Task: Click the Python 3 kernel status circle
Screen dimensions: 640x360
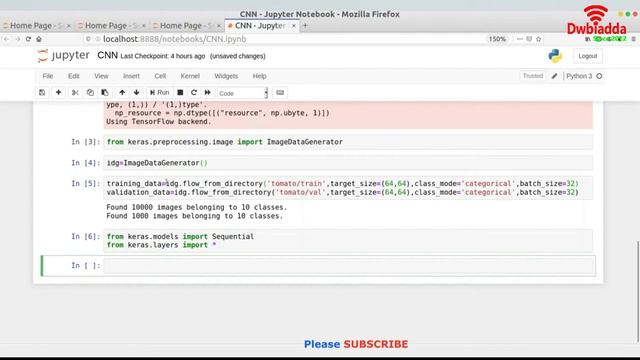Action: pos(599,76)
